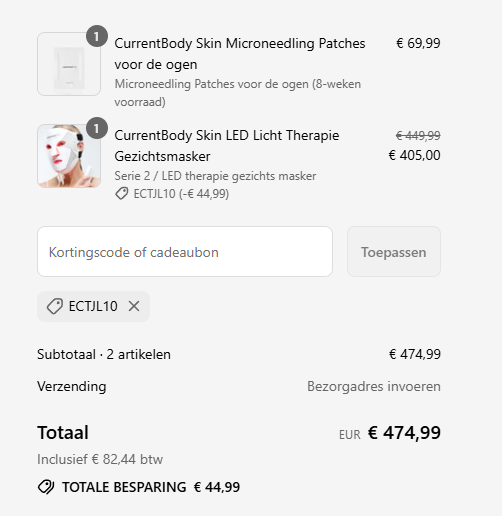502x516 pixels.
Task: Click the tag icon in ECTJL10 chip
Action: click(55, 306)
